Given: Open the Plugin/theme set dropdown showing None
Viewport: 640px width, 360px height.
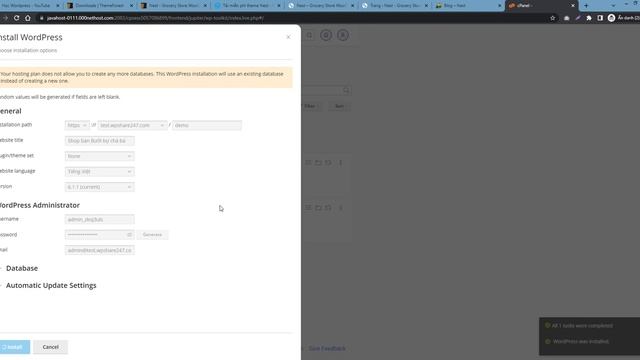Looking at the screenshot, I should 99,156.
